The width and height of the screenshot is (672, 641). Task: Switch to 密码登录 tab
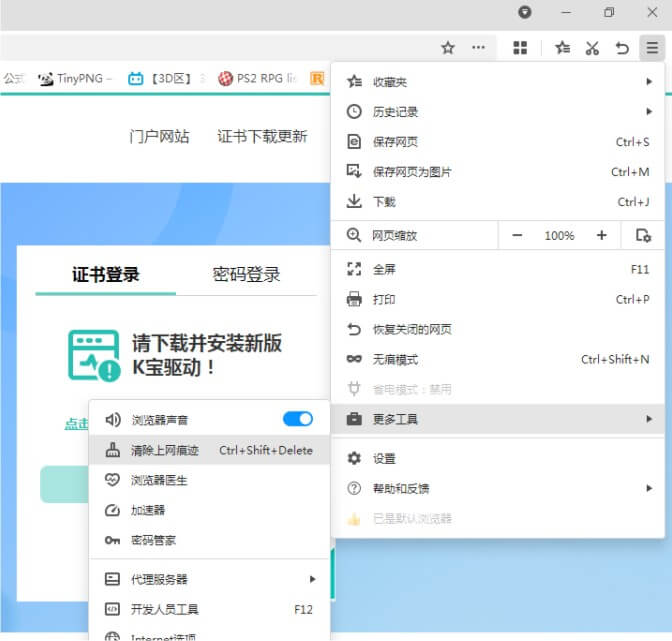coord(246,275)
